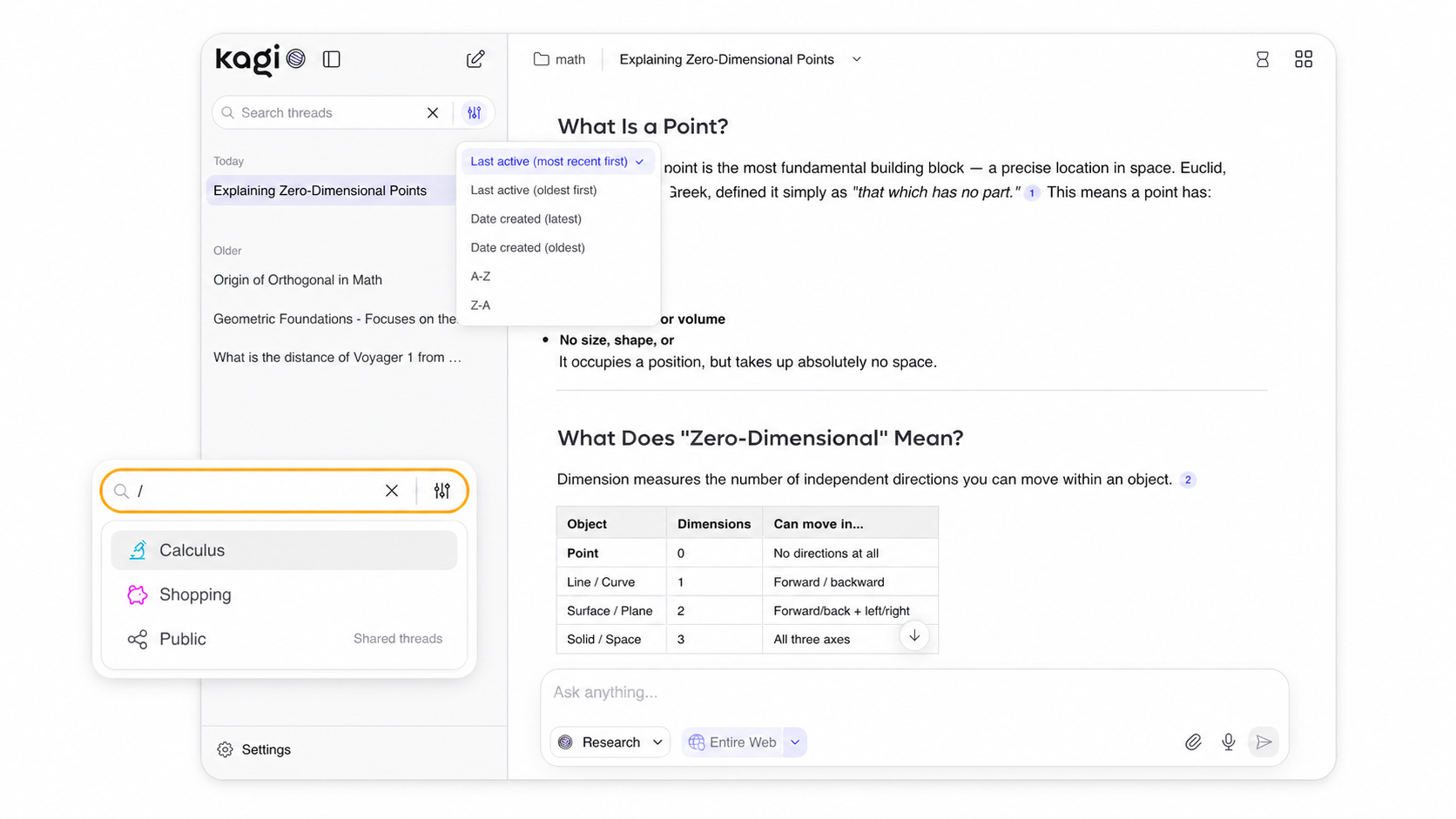
Task: Send message with arrow icon
Action: click(x=1264, y=742)
